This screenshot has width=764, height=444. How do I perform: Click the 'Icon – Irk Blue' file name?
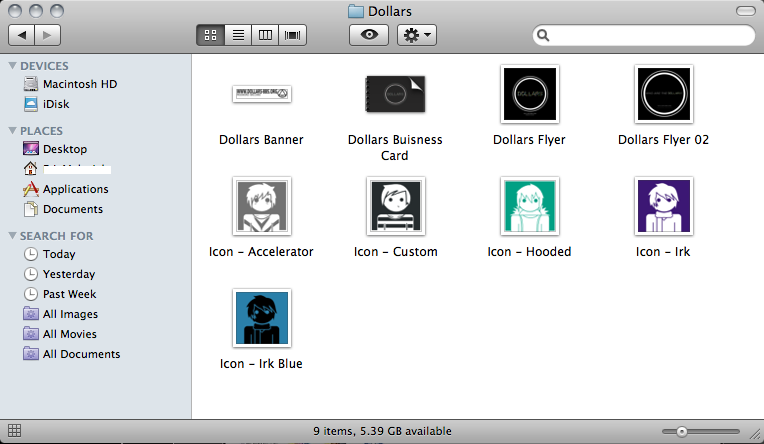(x=261, y=364)
